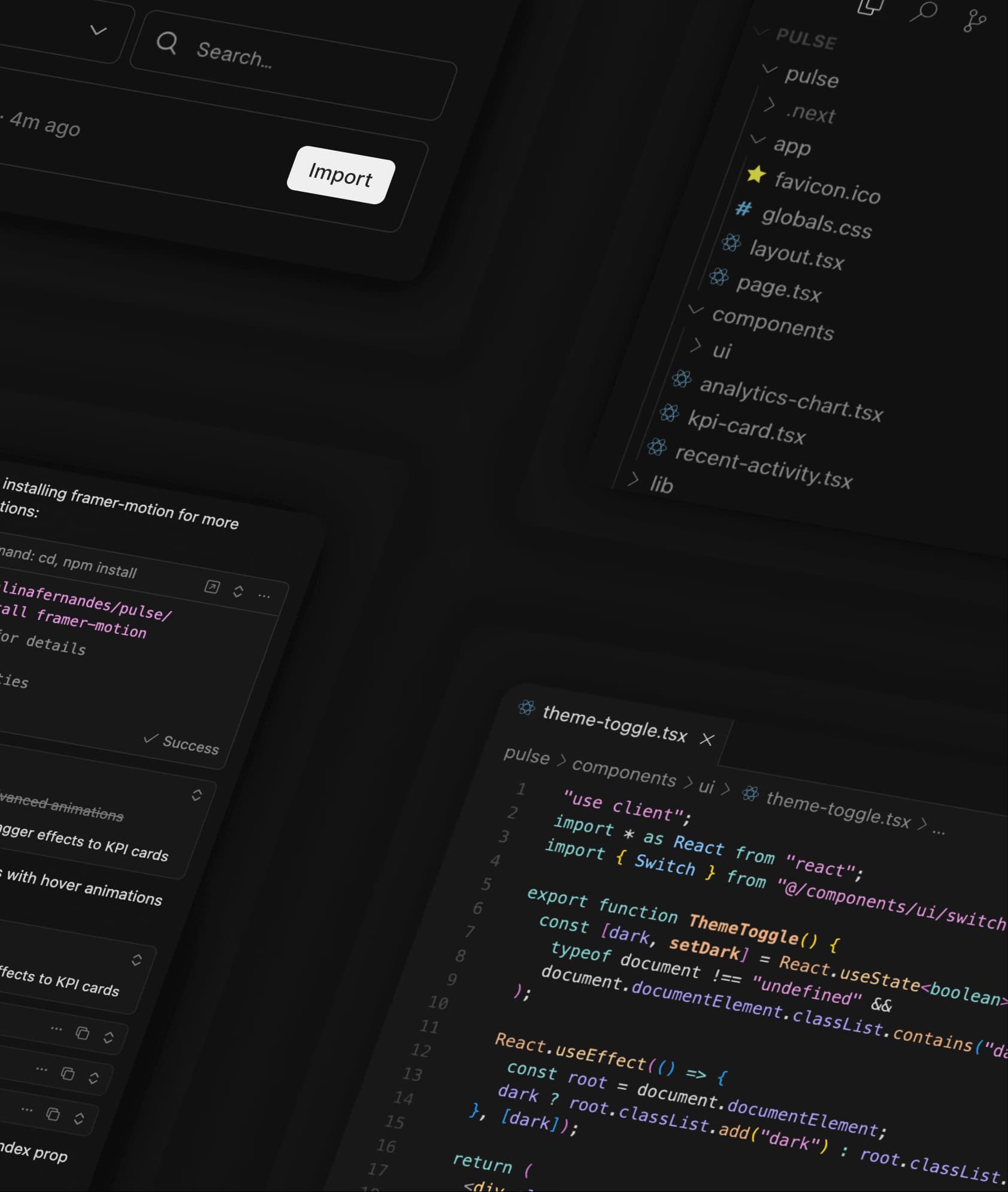Open the more options ellipsis on the command block
Viewport: 1008px width, 1192px height.
click(x=264, y=595)
